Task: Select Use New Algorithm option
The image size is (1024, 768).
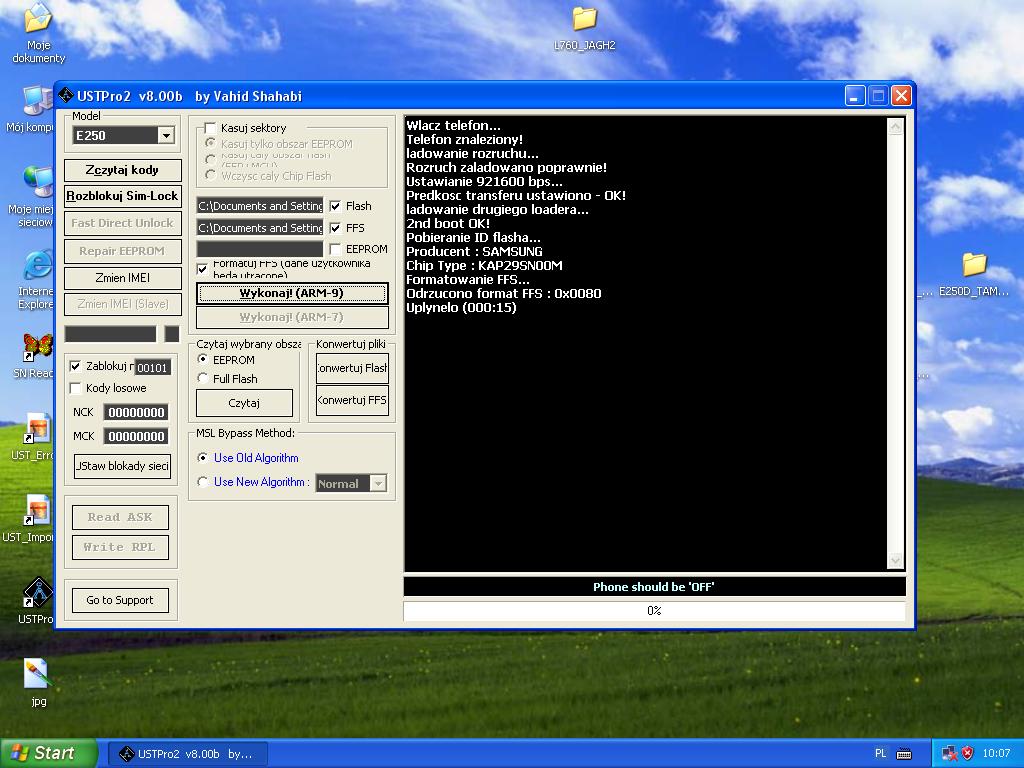Action: 202,482
